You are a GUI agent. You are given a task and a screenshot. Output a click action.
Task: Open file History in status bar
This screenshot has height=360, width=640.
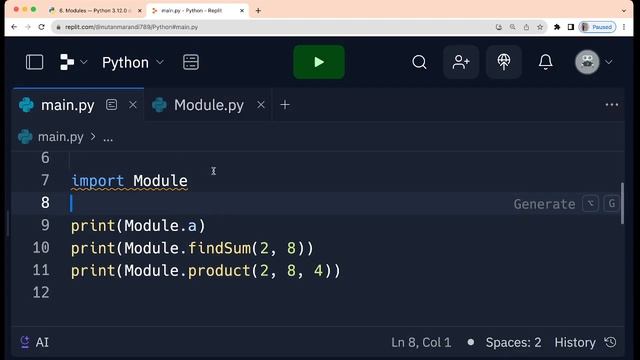pyautogui.click(x=575, y=342)
